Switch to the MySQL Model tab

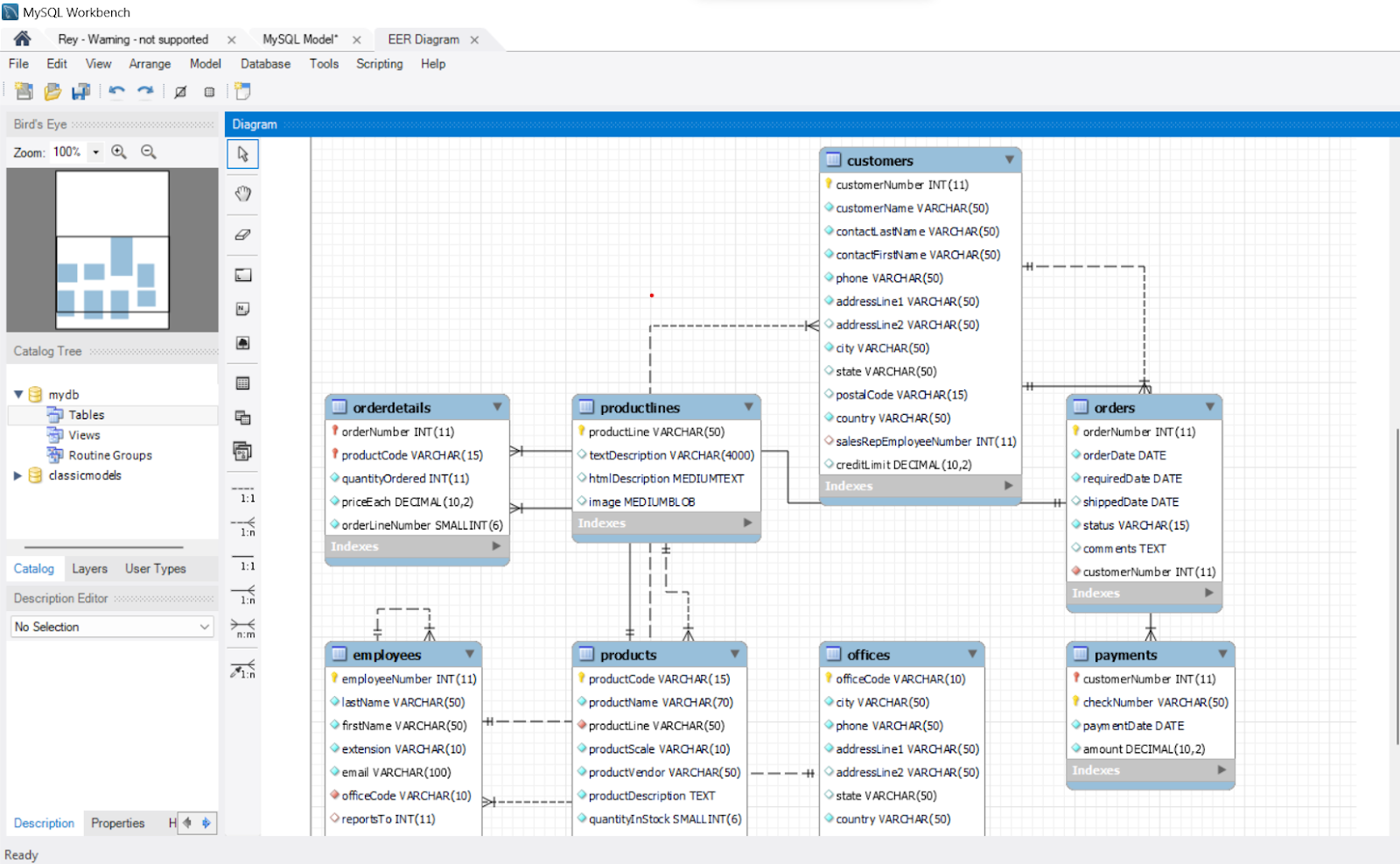[x=300, y=39]
